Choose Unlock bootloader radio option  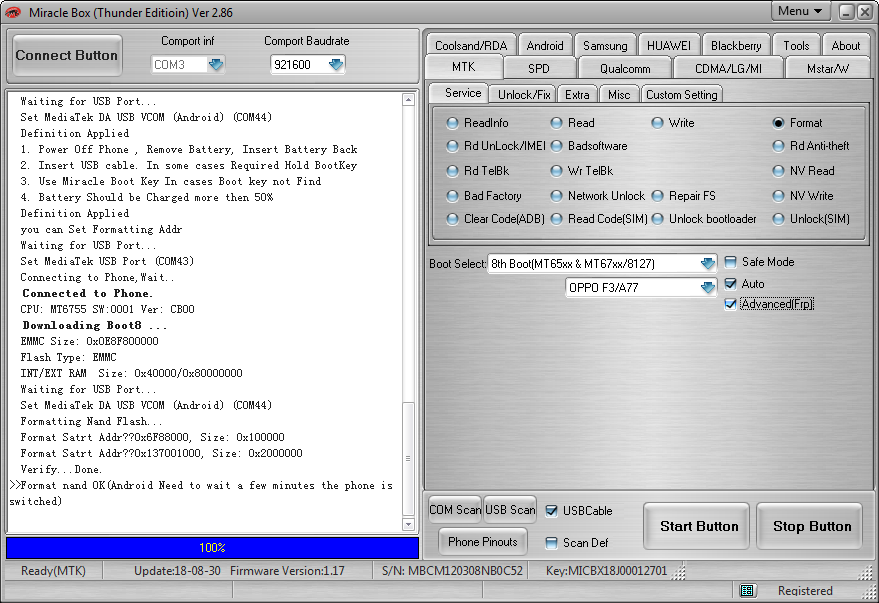click(658, 219)
